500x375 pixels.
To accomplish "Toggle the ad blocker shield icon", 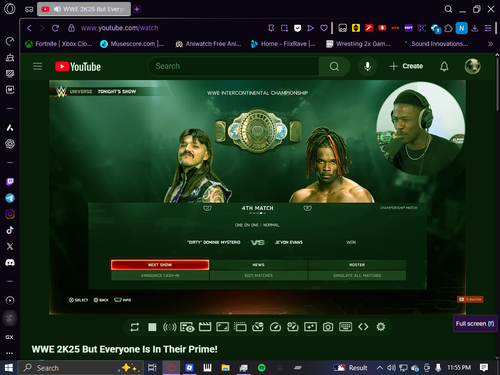I will (297, 28).
